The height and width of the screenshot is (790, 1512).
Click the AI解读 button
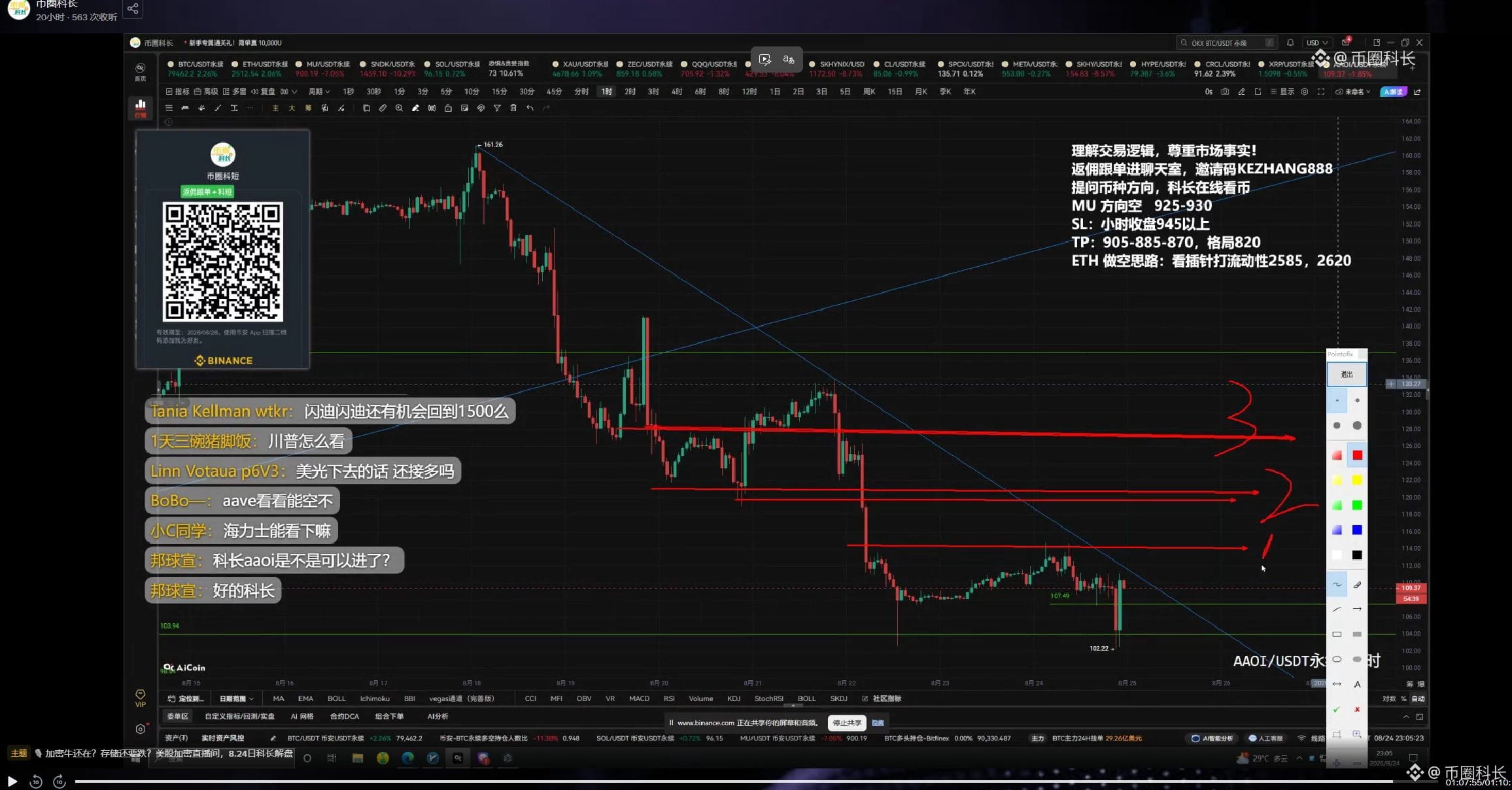pos(1393,92)
